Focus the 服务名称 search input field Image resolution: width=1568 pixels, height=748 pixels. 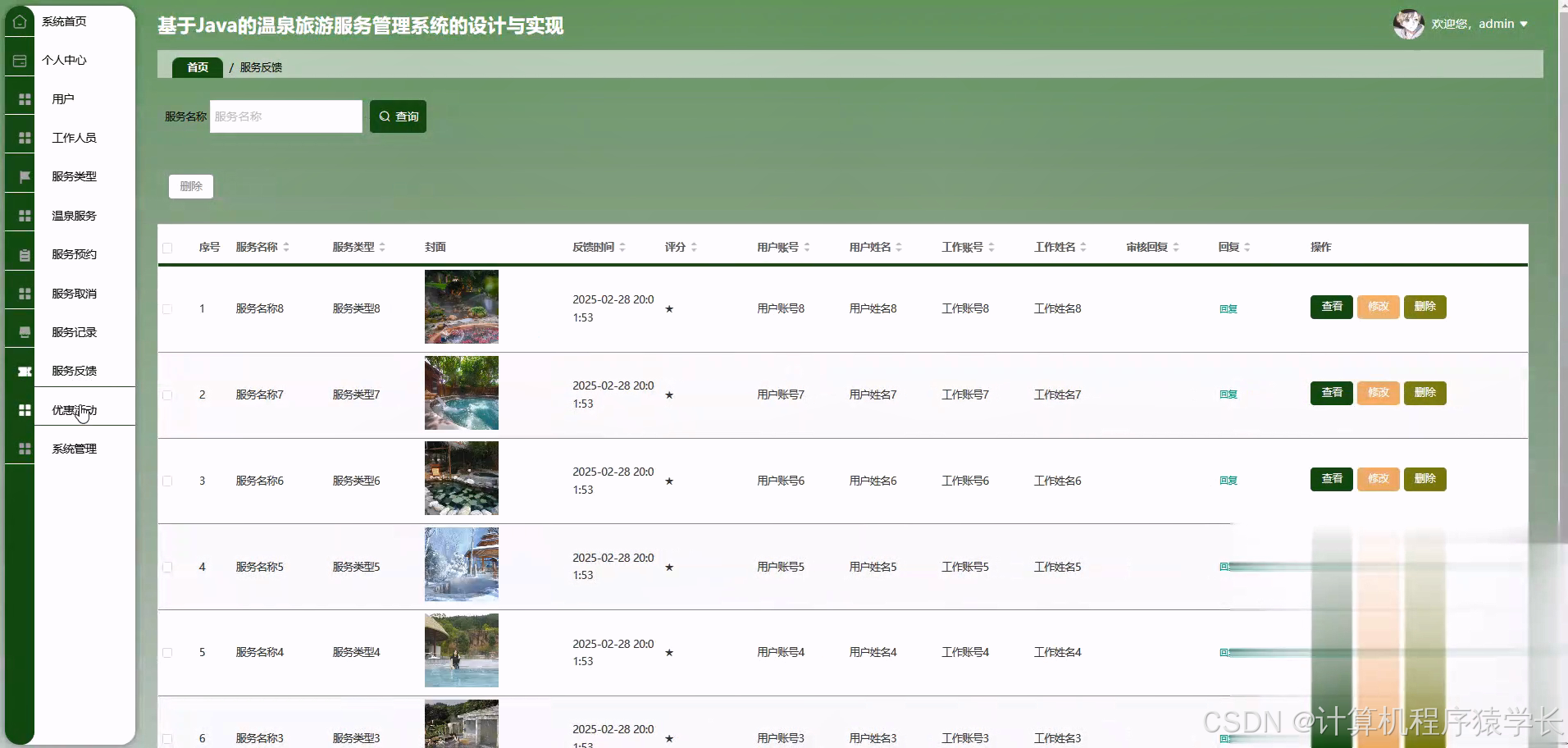(286, 116)
